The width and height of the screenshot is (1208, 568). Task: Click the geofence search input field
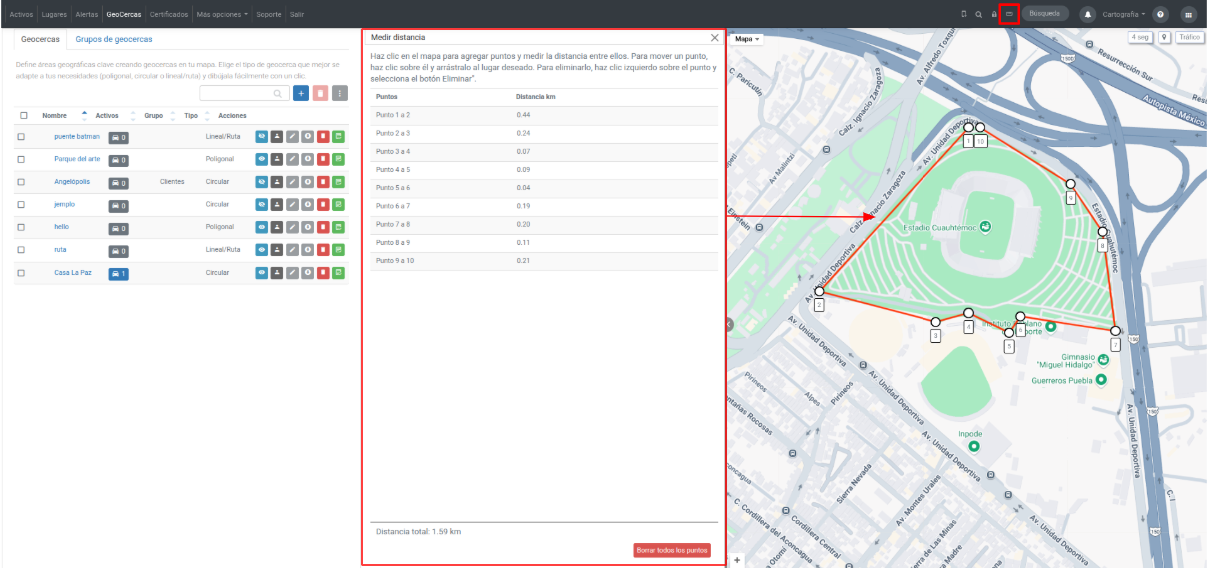pos(244,93)
